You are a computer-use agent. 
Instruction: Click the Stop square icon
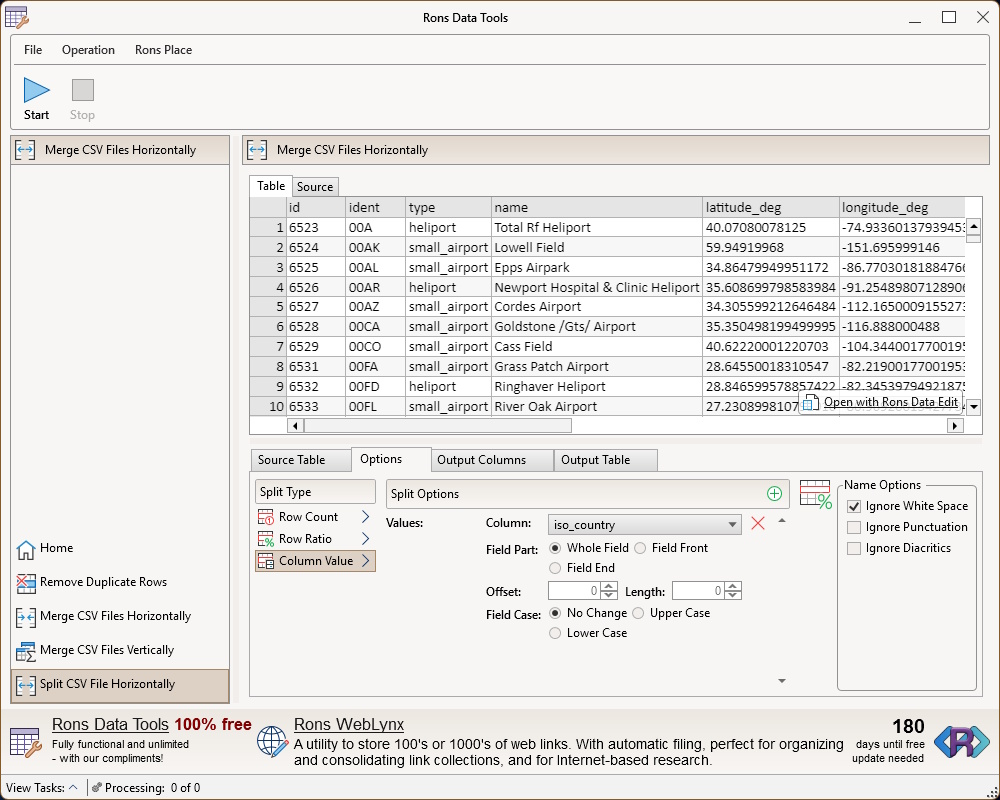click(83, 90)
